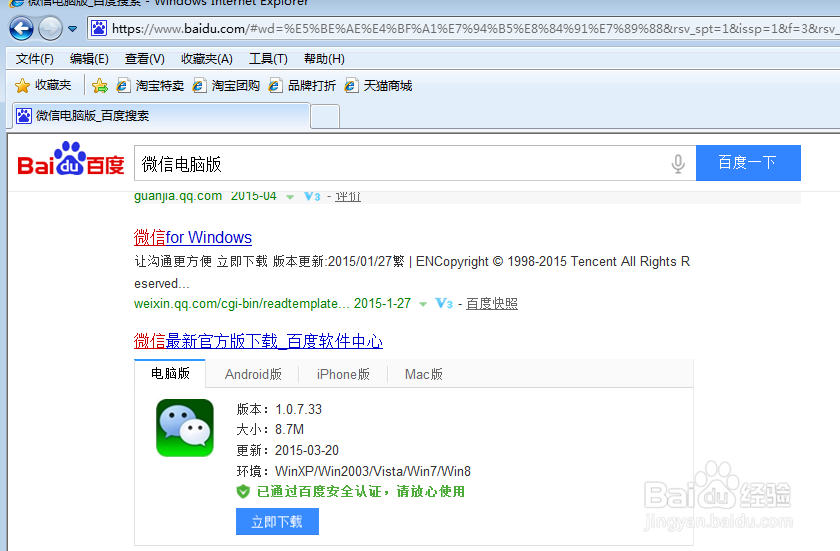Viewport: 840px width, 551px height.
Task: Click the Baidu paw icon in address bar
Action: tap(99, 28)
